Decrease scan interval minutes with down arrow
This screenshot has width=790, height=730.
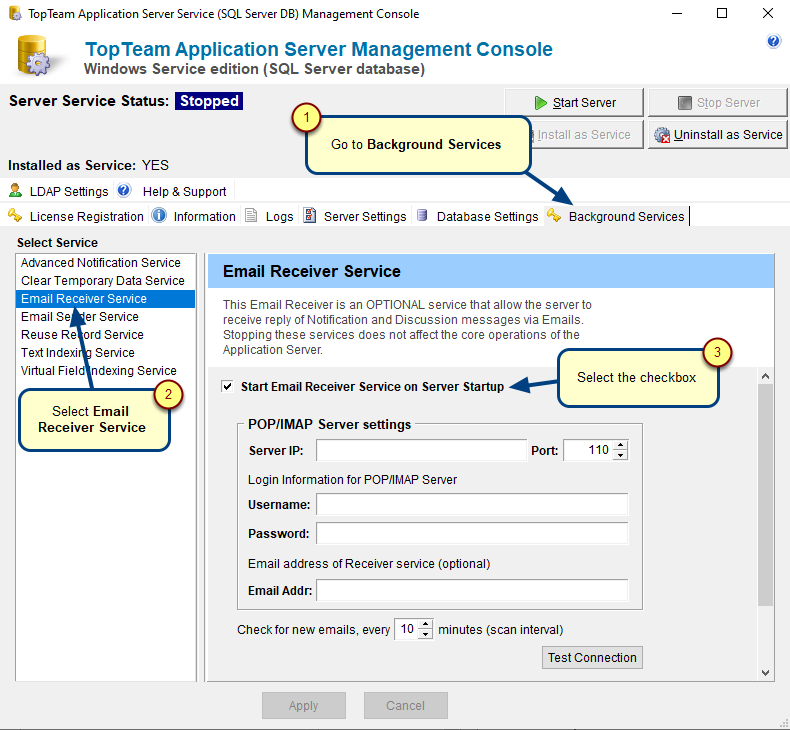[x=426, y=634]
